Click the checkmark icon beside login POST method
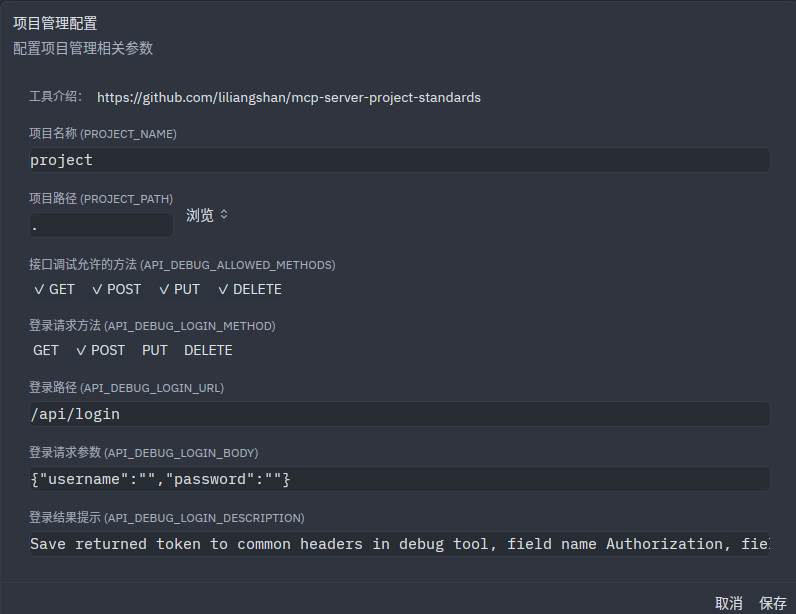 (x=81, y=350)
